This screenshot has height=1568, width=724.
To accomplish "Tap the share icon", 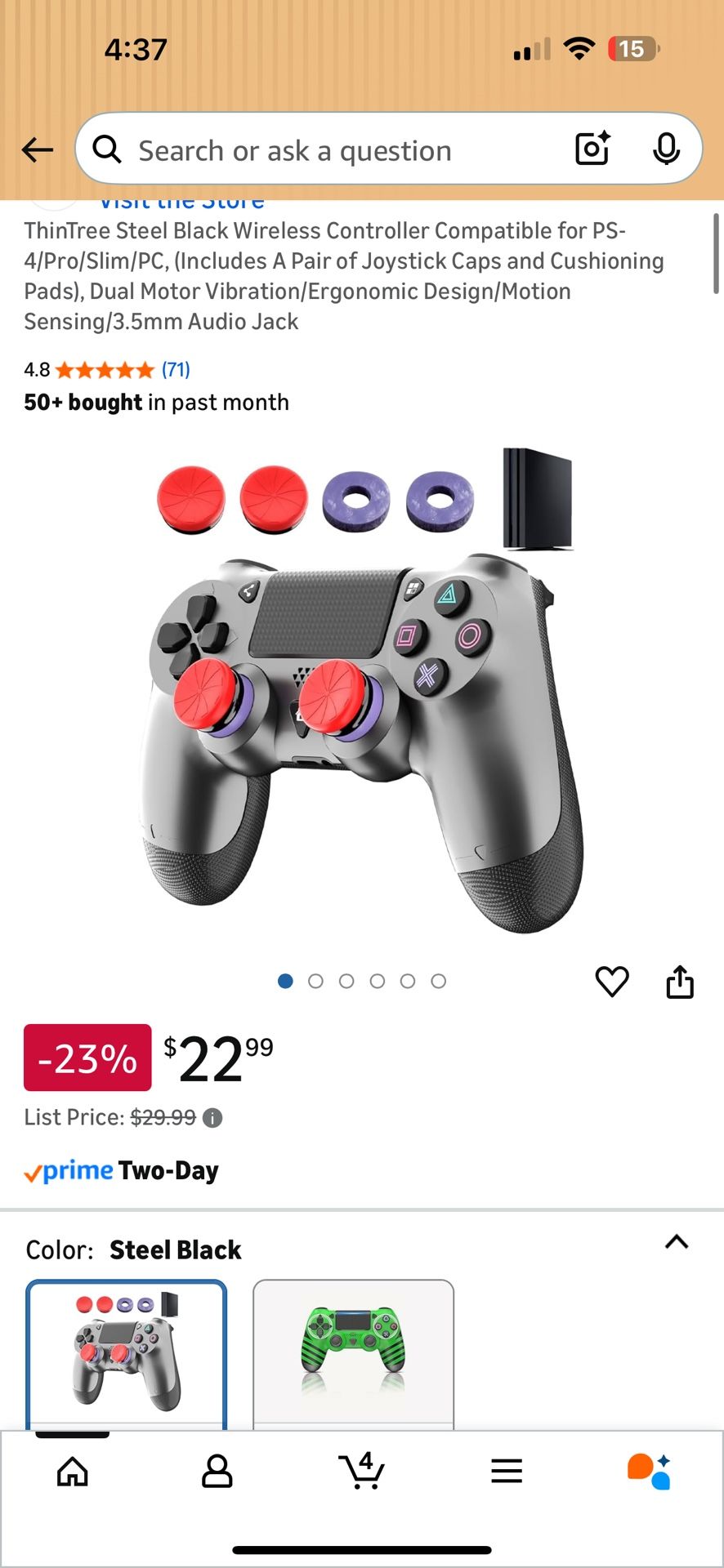I will 680,981.
